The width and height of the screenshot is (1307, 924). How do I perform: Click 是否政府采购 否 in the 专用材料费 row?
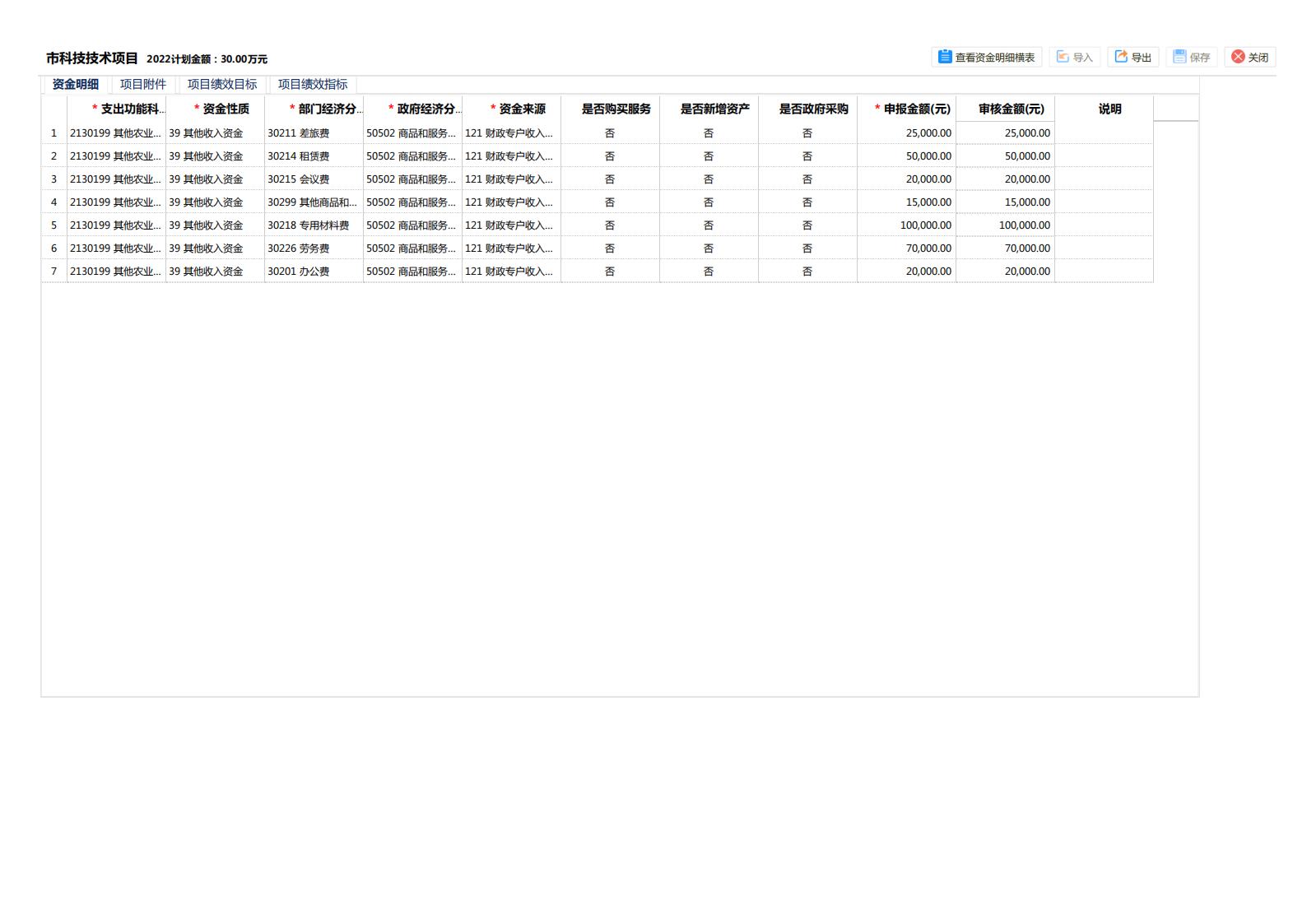click(x=807, y=225)
